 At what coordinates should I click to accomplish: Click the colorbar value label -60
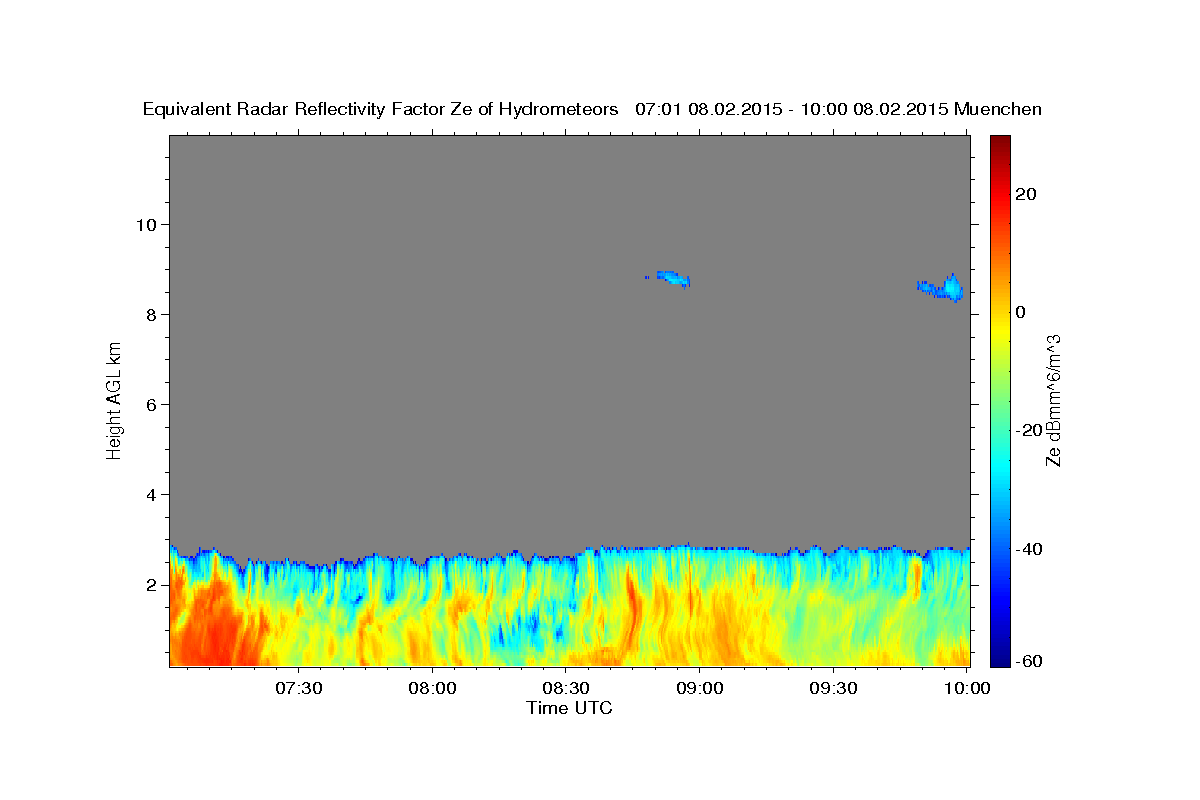click(1029, 661)
